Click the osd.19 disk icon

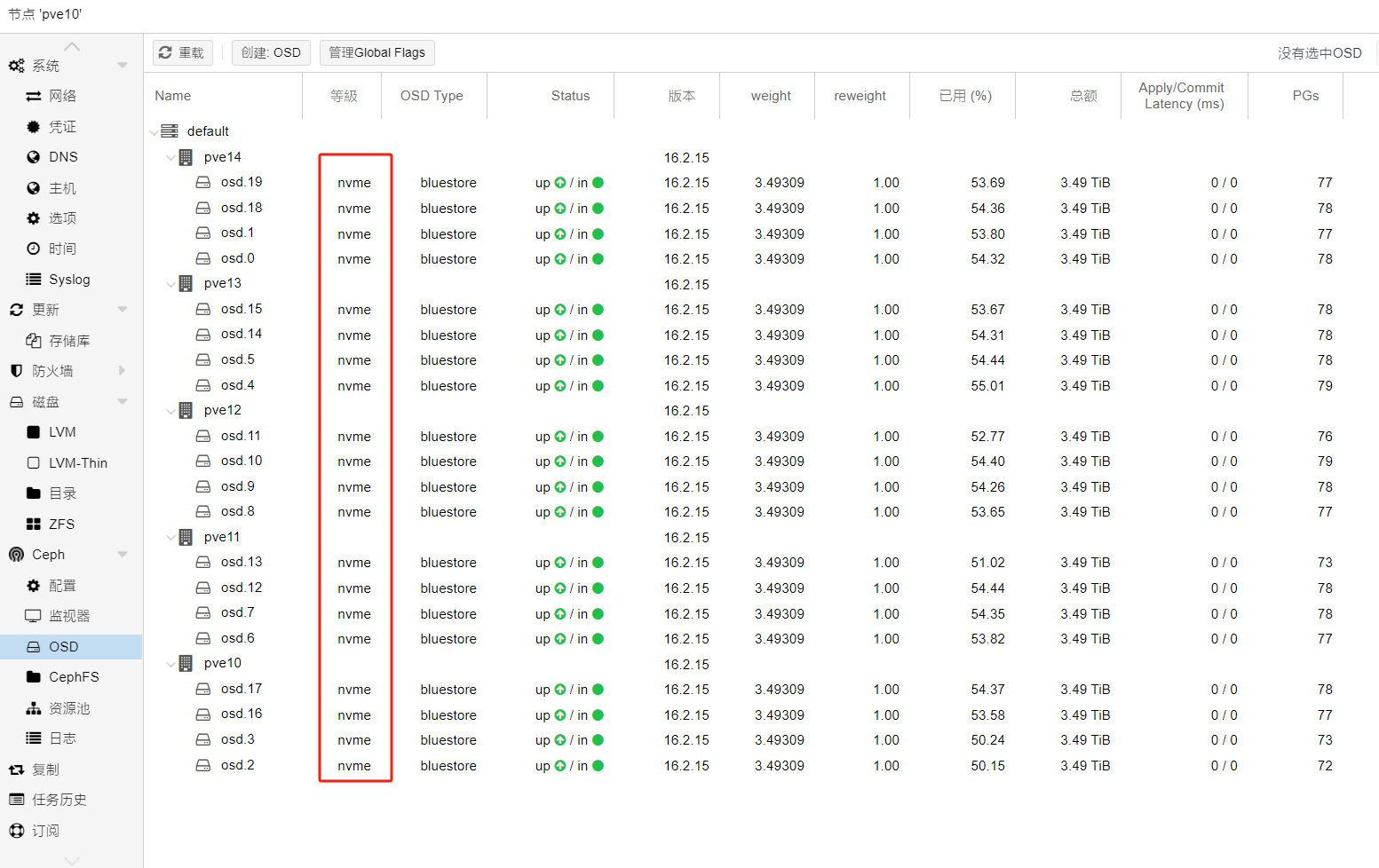pyautogui.click(x=203, y=182)
